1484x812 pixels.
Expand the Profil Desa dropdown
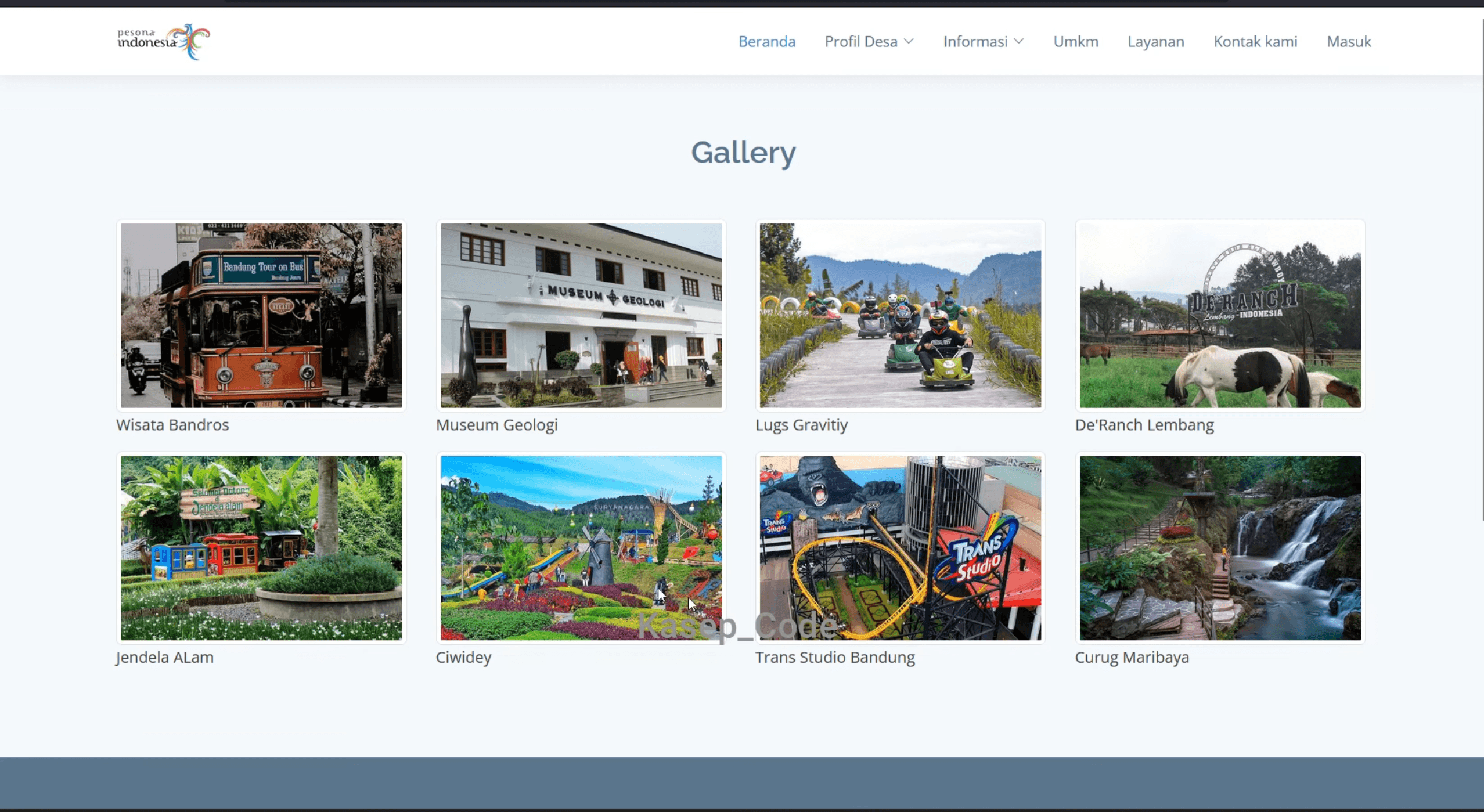click(x=869, y=42)
